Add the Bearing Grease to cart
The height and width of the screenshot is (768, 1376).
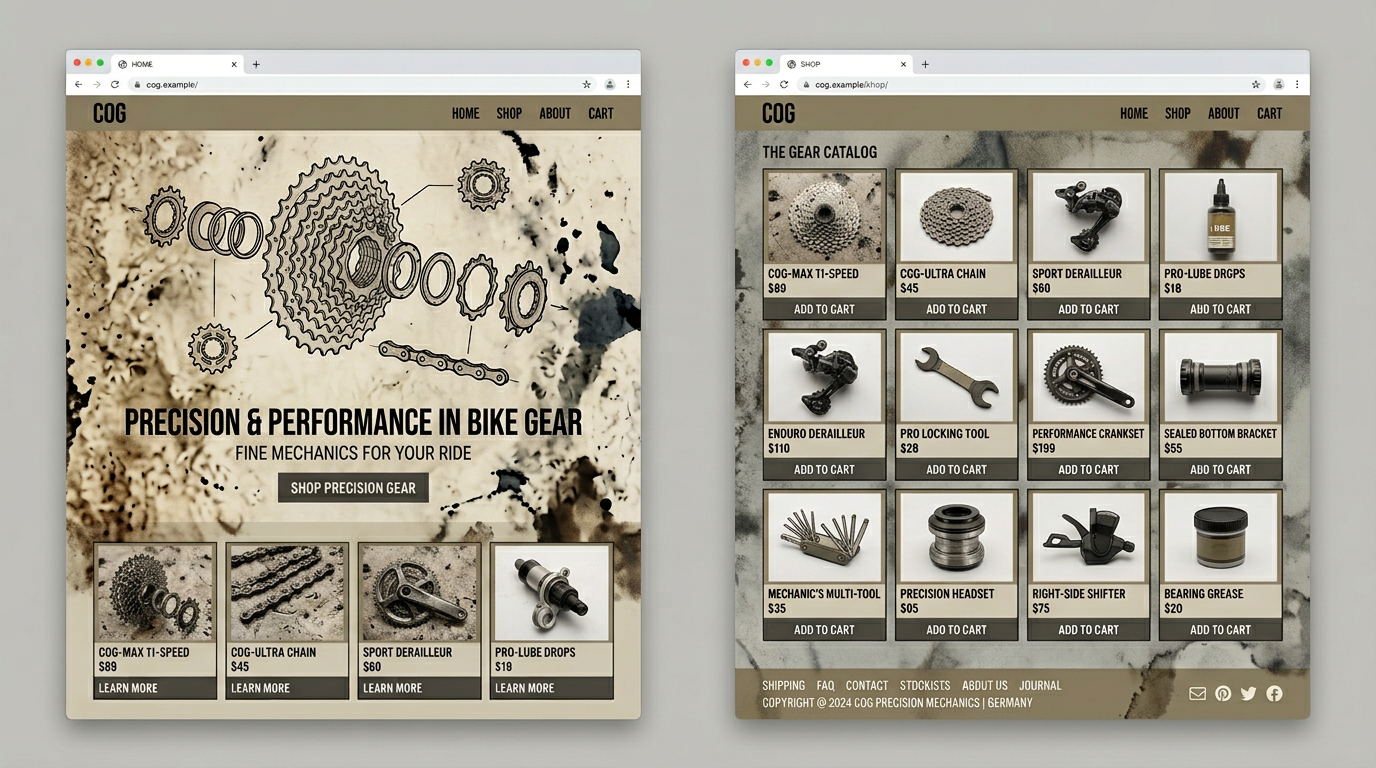pyautogui.click(x=1220, y=630)
